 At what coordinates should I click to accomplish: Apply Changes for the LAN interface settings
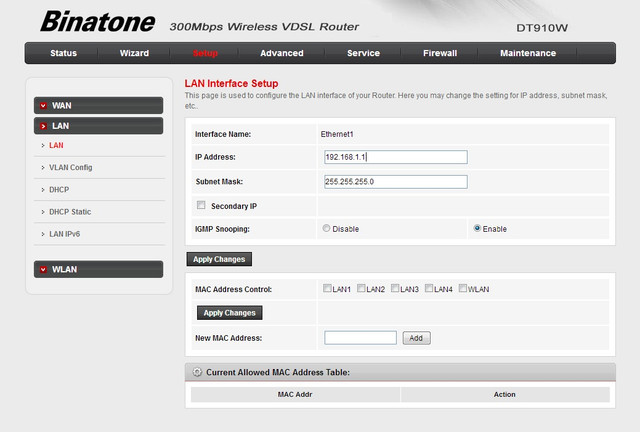click(x=219, y=259)
